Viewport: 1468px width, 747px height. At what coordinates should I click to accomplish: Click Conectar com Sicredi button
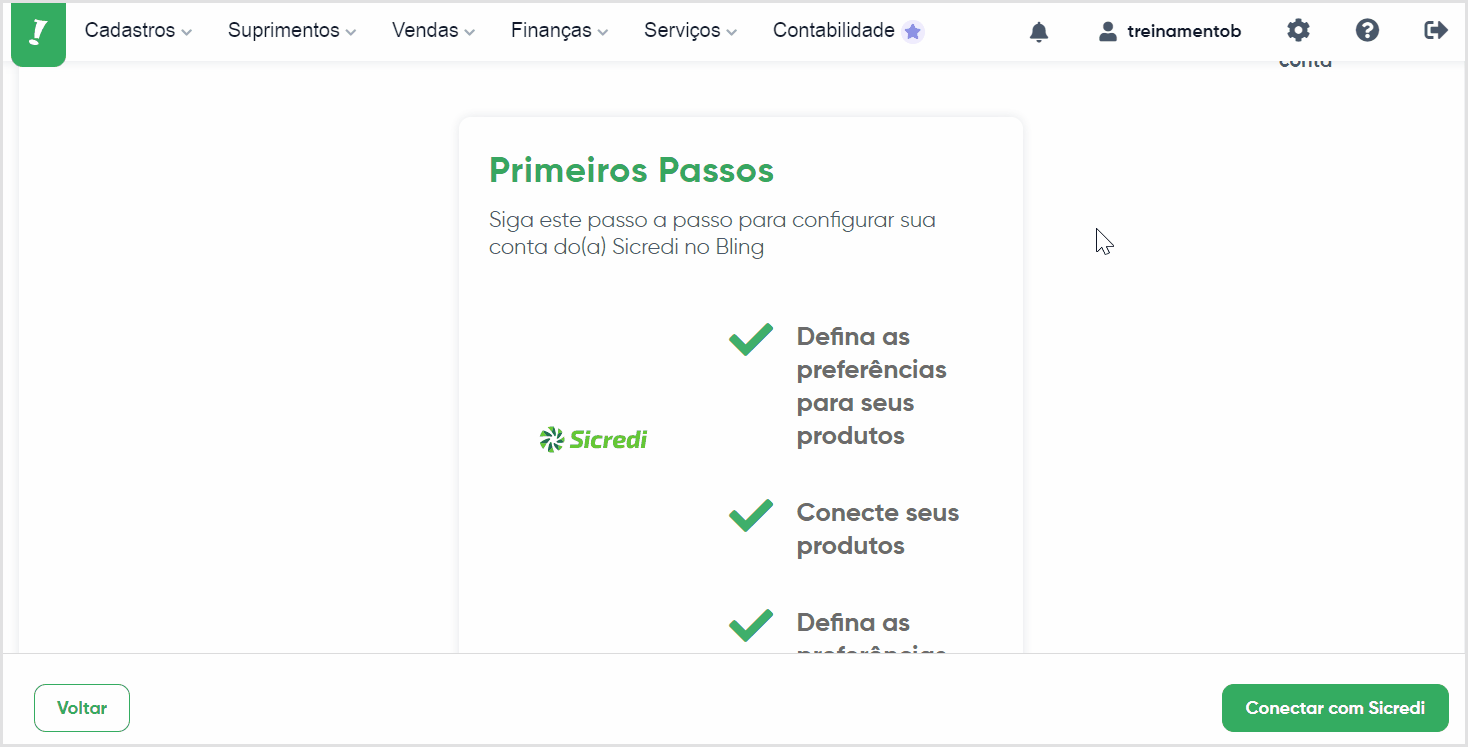point(1335,708)
